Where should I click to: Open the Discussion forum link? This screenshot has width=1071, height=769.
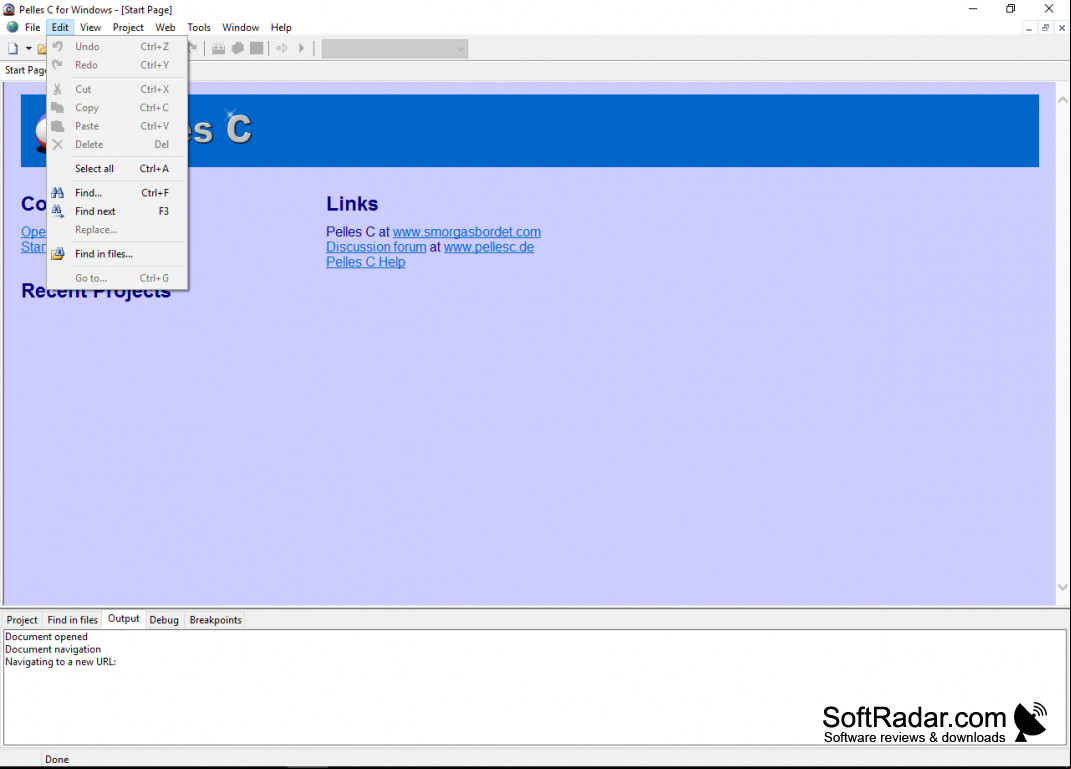pyautogui.click(x=376, y=247)
